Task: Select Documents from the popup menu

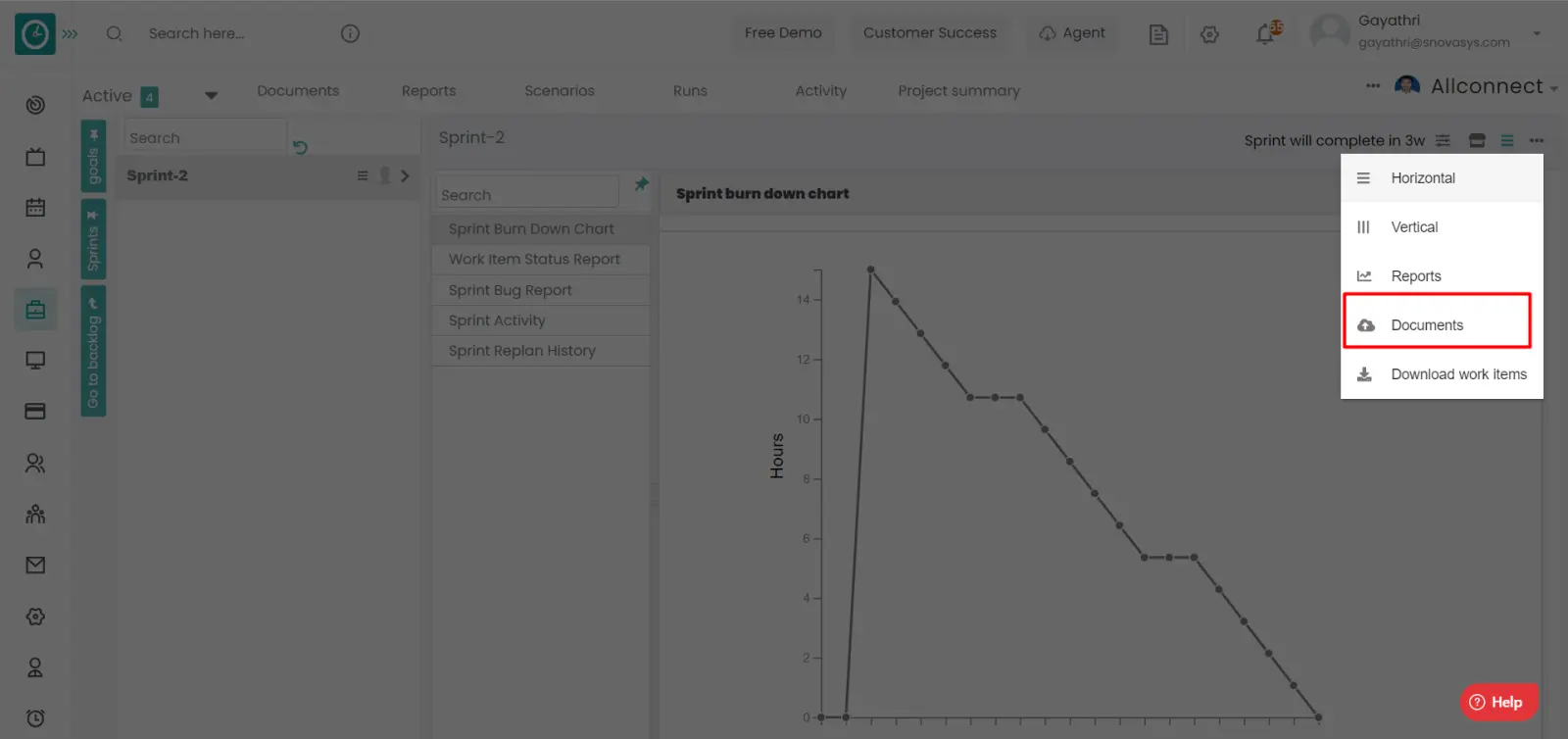Action: point(1427,325)
